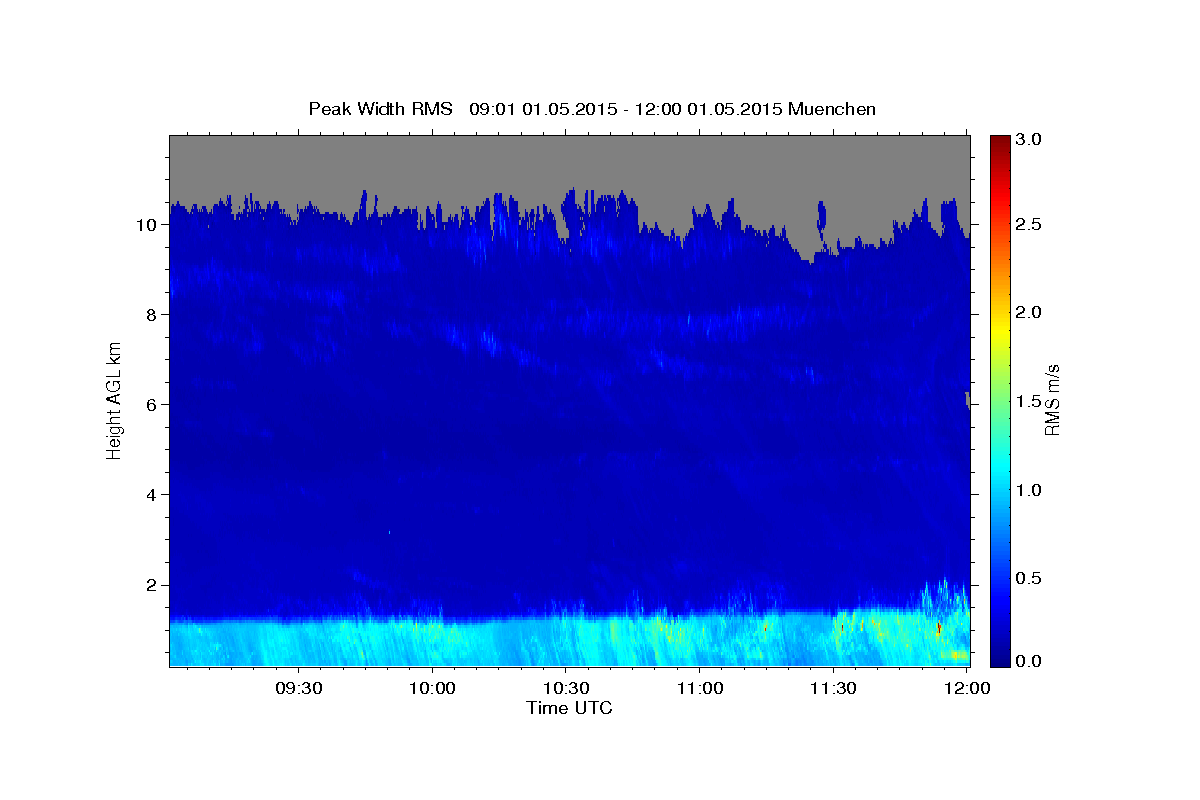Click the dark red top of the colorbar
This screenshot has width=1200, height=800.
tap(999, 142)
